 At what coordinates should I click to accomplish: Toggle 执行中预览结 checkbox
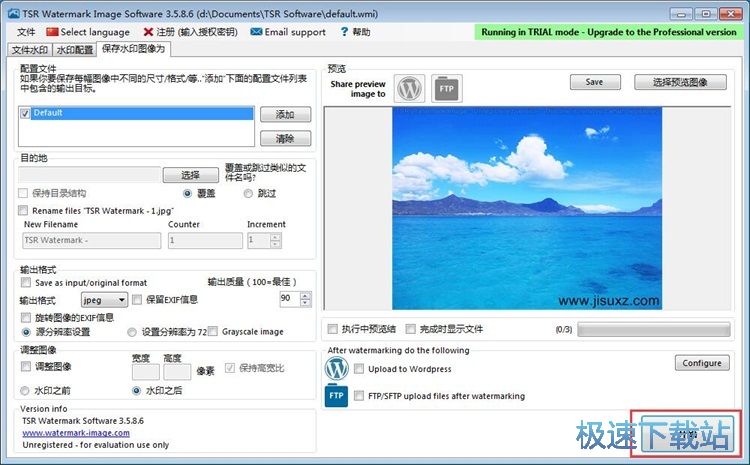(332, 329)
